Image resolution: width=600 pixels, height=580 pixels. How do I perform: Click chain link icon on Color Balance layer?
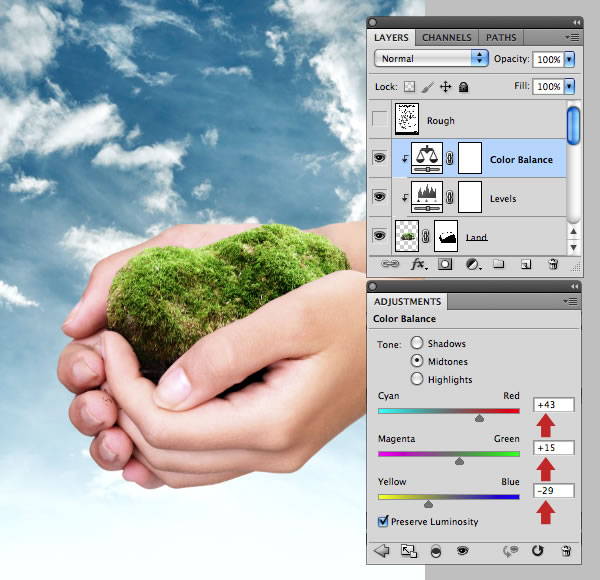coord(450,158)
